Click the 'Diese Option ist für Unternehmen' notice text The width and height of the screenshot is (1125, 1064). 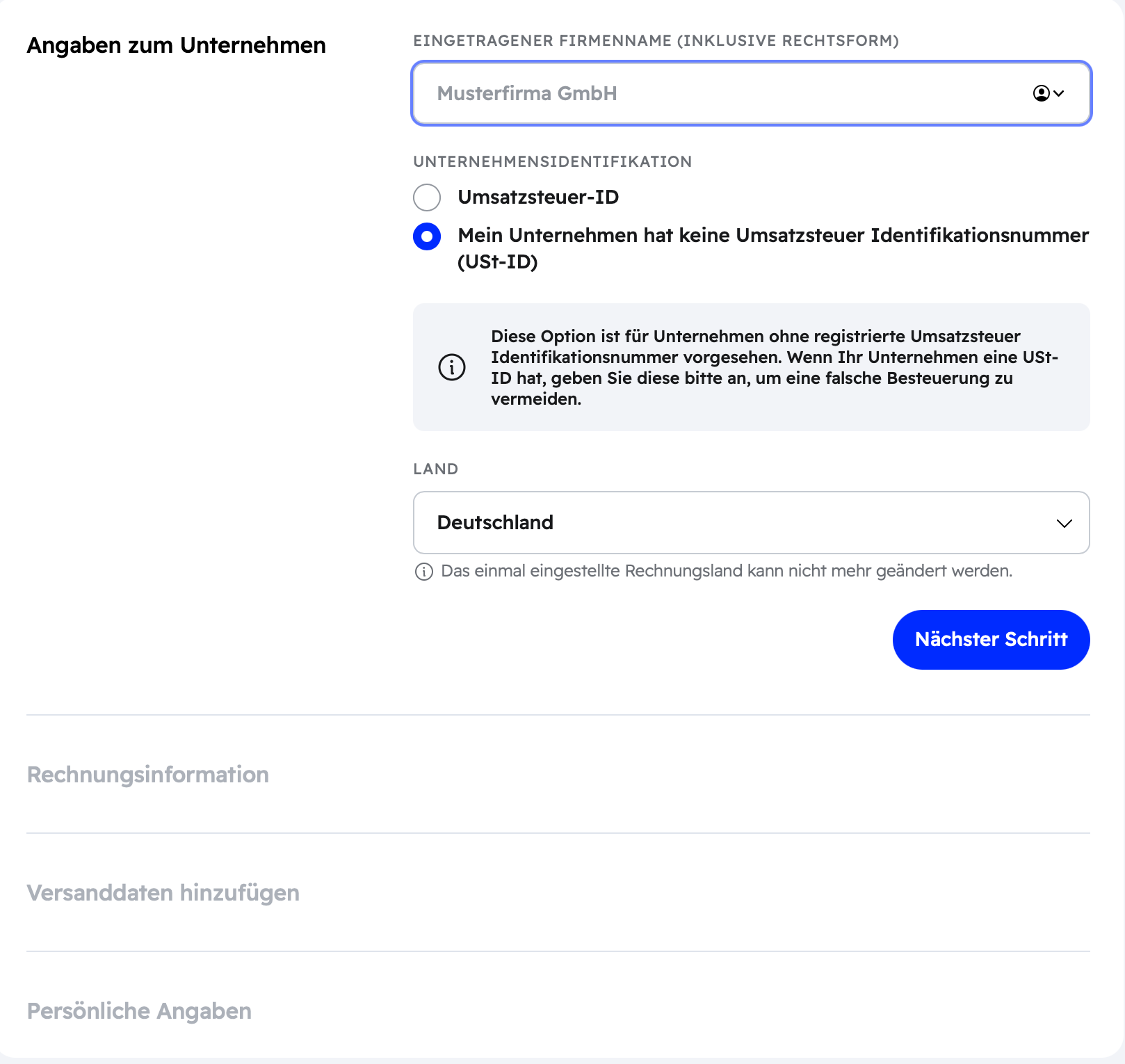coord(775,367)
